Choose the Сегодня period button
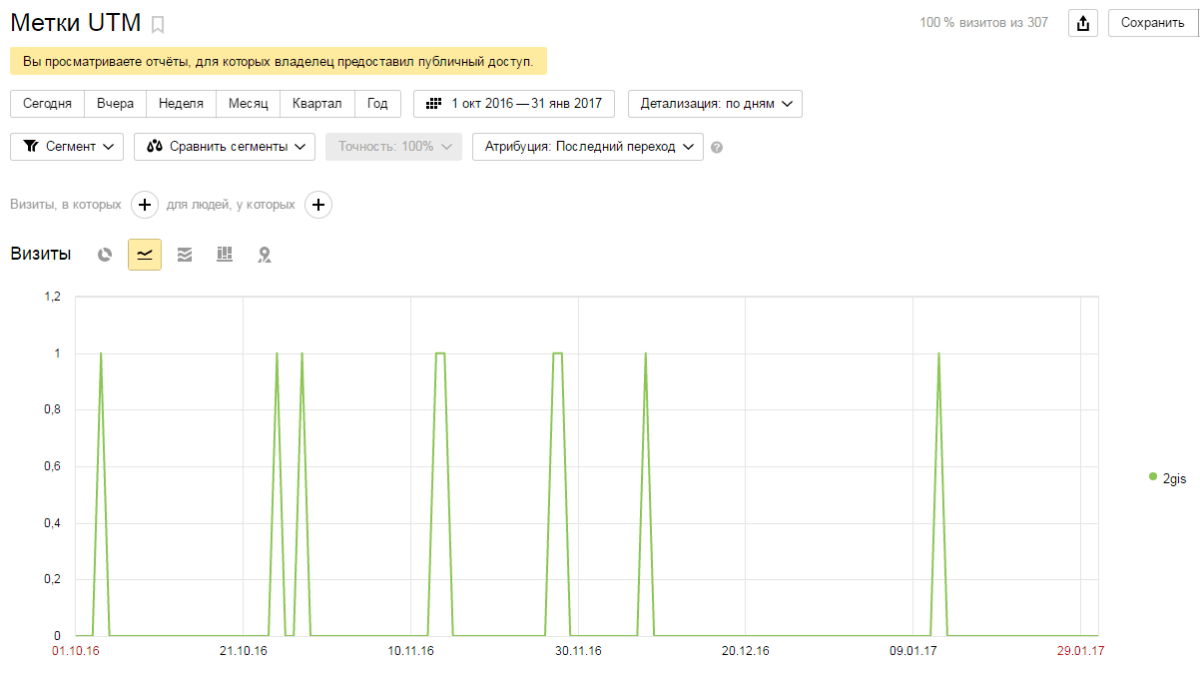This screenshot has width=1200, height=675. coord(47,104)
